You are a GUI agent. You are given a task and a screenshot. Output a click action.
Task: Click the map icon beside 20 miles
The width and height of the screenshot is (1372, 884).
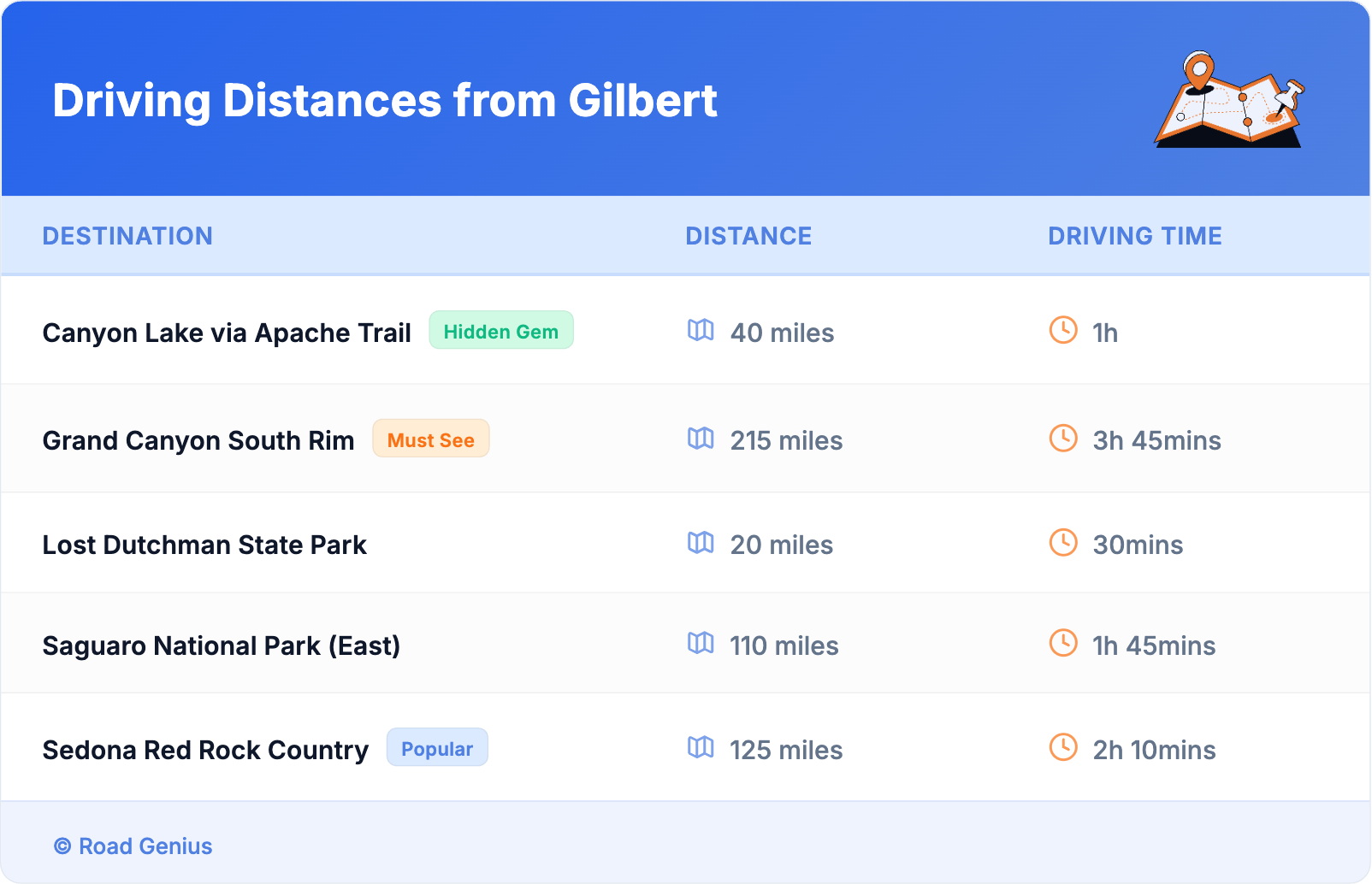701,543
